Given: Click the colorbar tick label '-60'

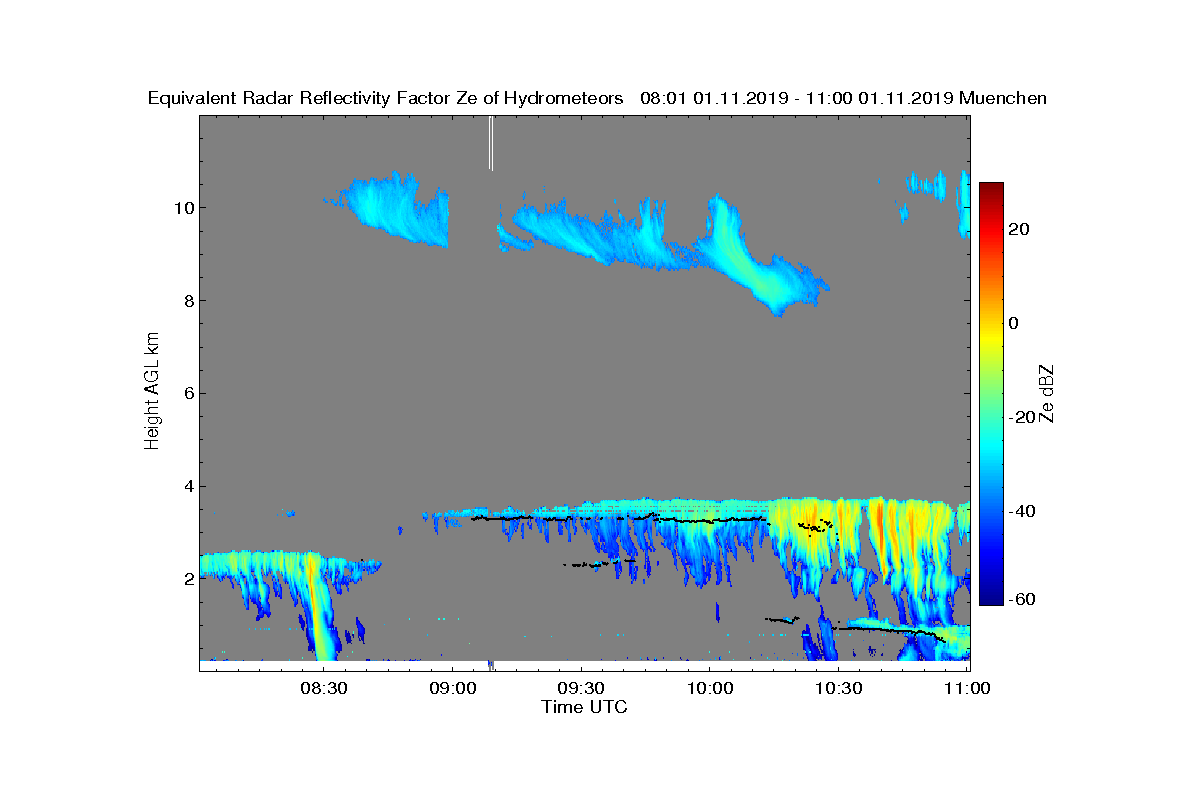Looking at the screenshot, I should (1022, 599).
